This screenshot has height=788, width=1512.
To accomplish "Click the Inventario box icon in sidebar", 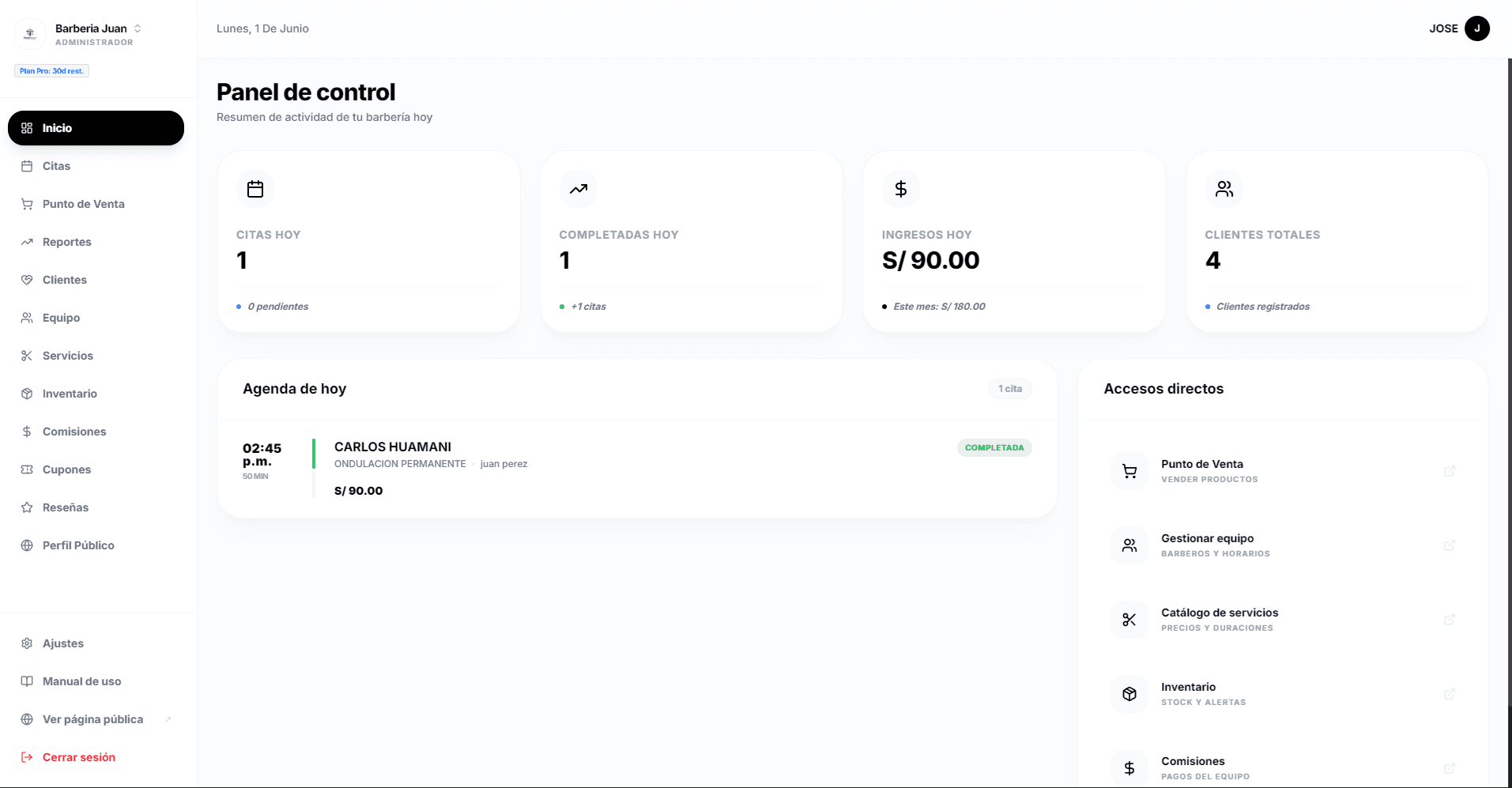I will tap(27, 394).
